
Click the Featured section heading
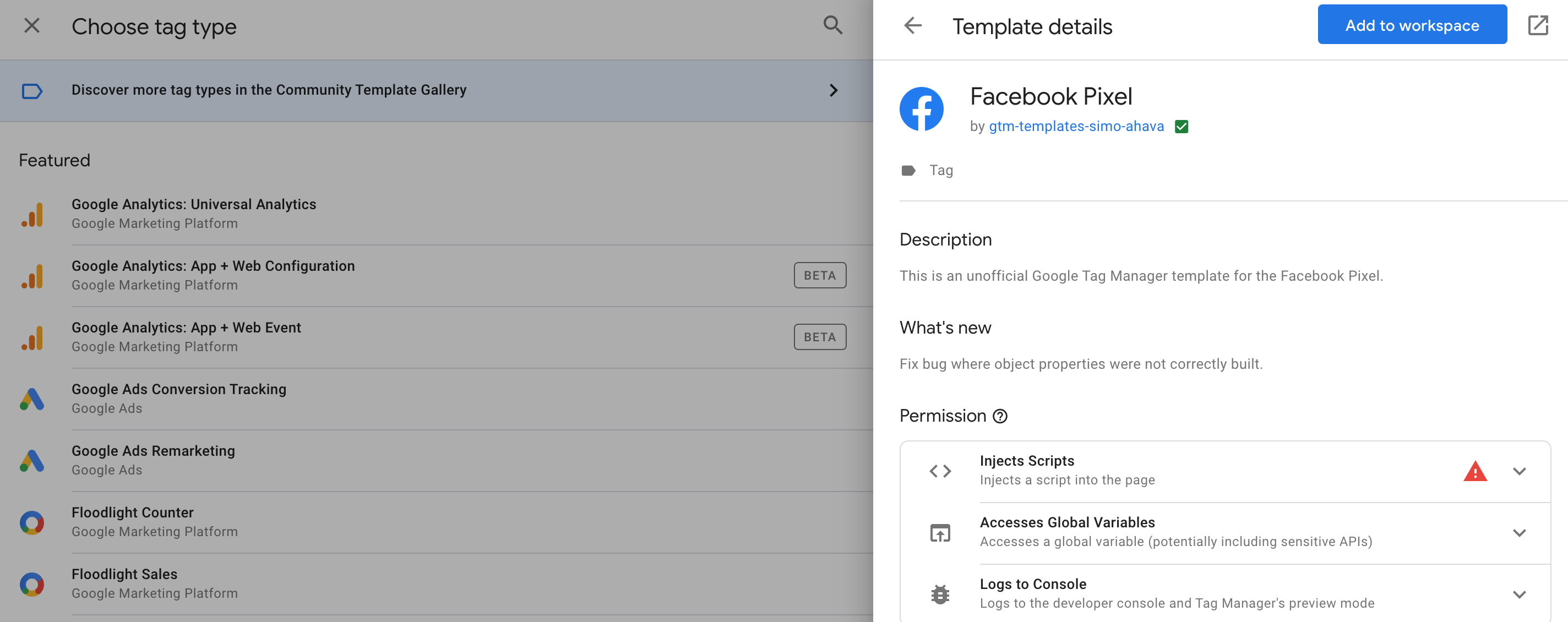[x=54, y=160]
